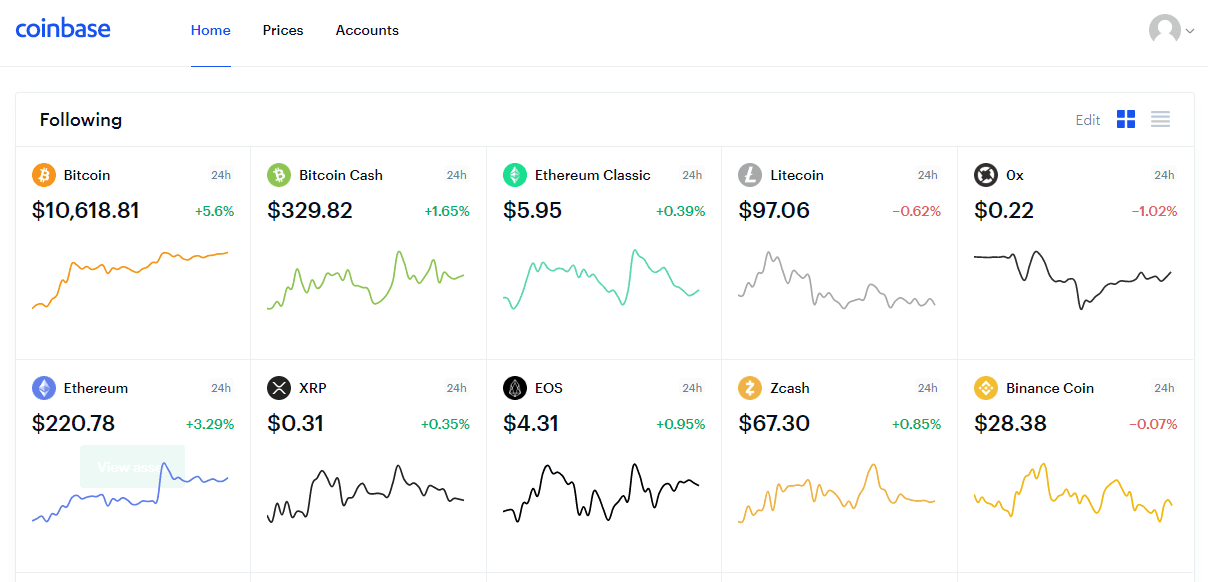This screenshot has width=1208, height=582.
Task: Click the Coinbase logo
Action: point(63,29)
